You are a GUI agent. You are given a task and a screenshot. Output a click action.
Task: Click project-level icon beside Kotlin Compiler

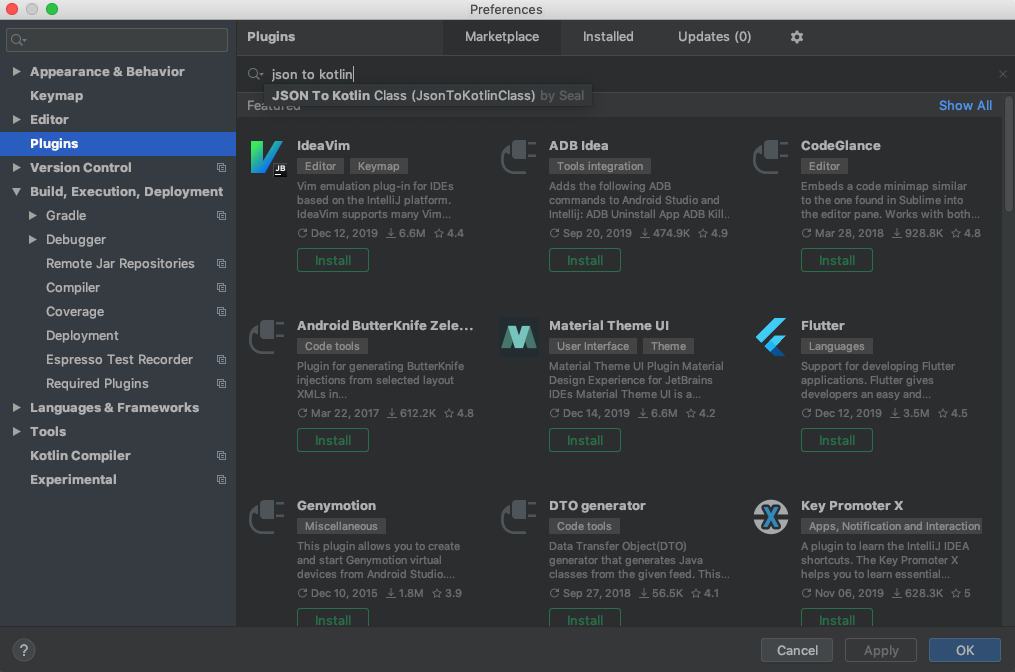(x=221, y=456)
